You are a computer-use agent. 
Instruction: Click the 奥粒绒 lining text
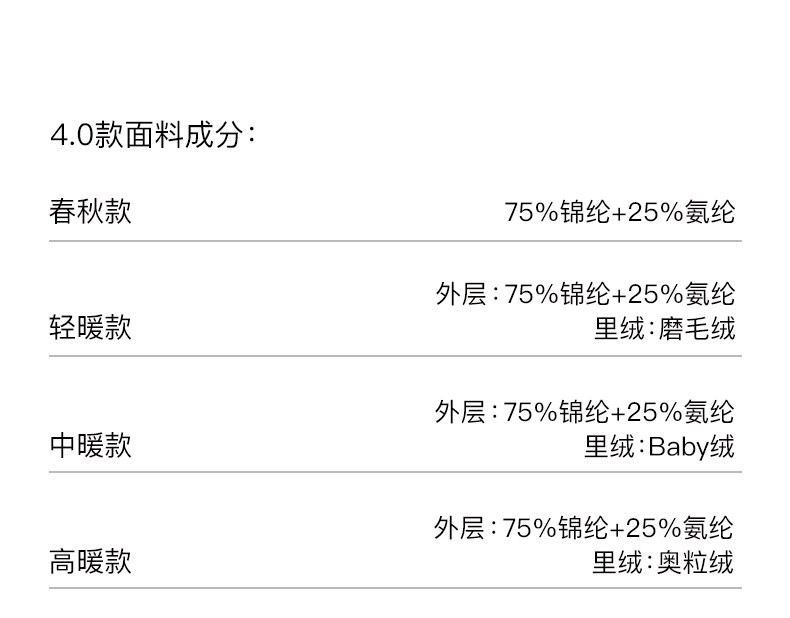pyautogui.click(x=695, y=563)
